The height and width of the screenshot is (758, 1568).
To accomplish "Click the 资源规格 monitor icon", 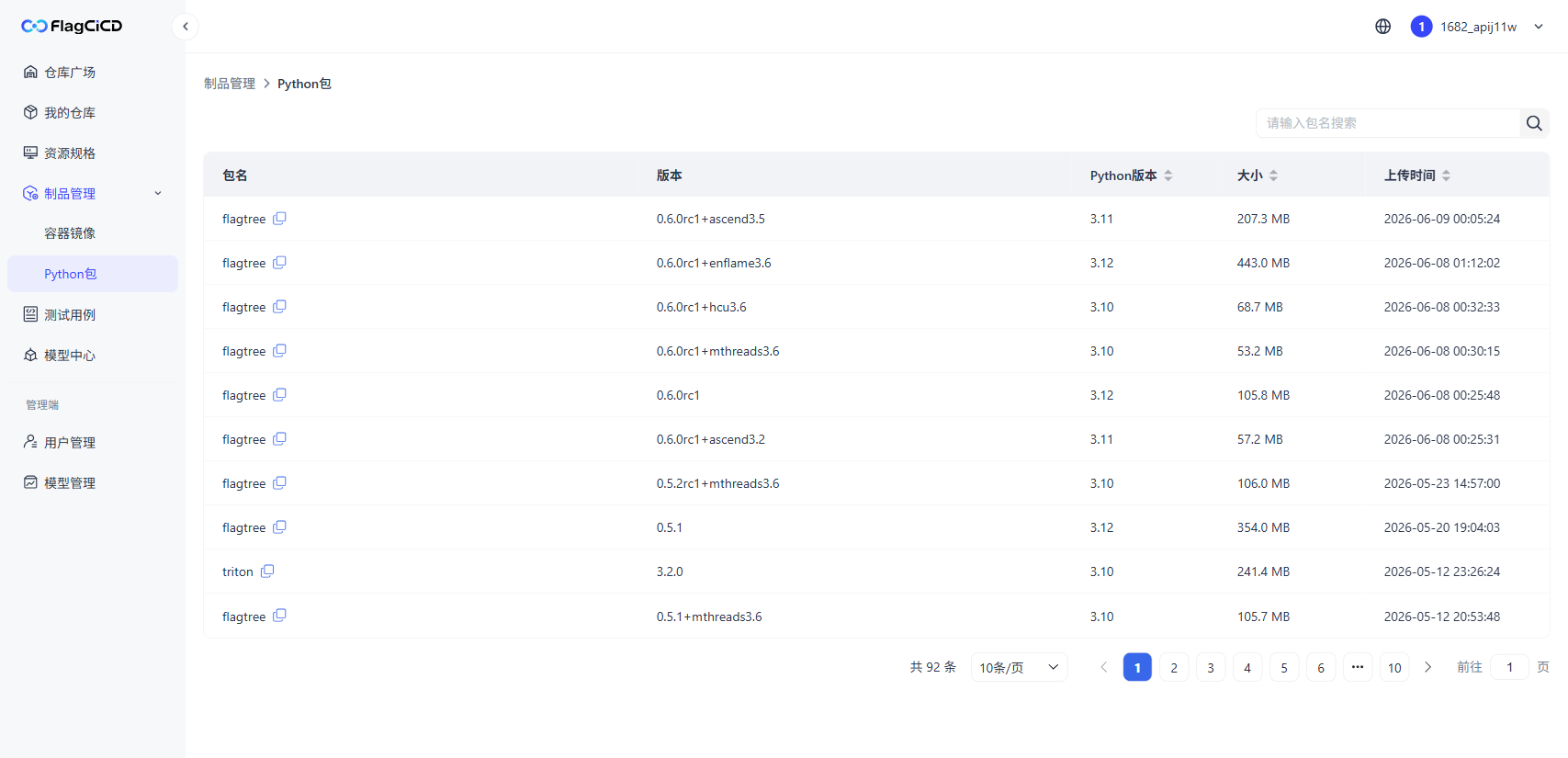I will pyautogui.click(x=30, y=153).
